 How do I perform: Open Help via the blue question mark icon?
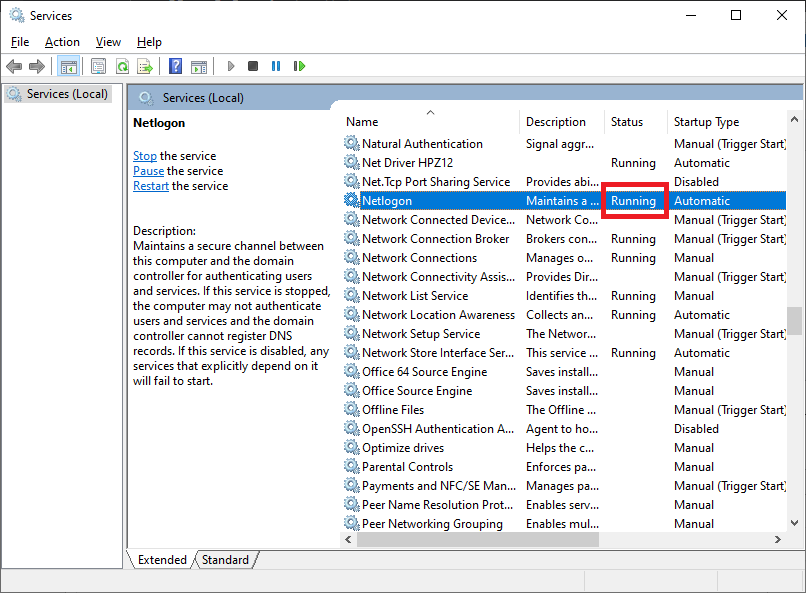click(x=175, y=66)
